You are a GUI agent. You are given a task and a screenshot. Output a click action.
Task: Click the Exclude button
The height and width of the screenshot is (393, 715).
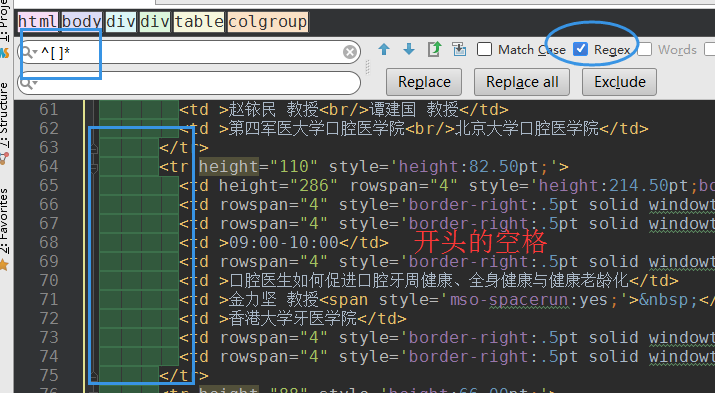619,82
